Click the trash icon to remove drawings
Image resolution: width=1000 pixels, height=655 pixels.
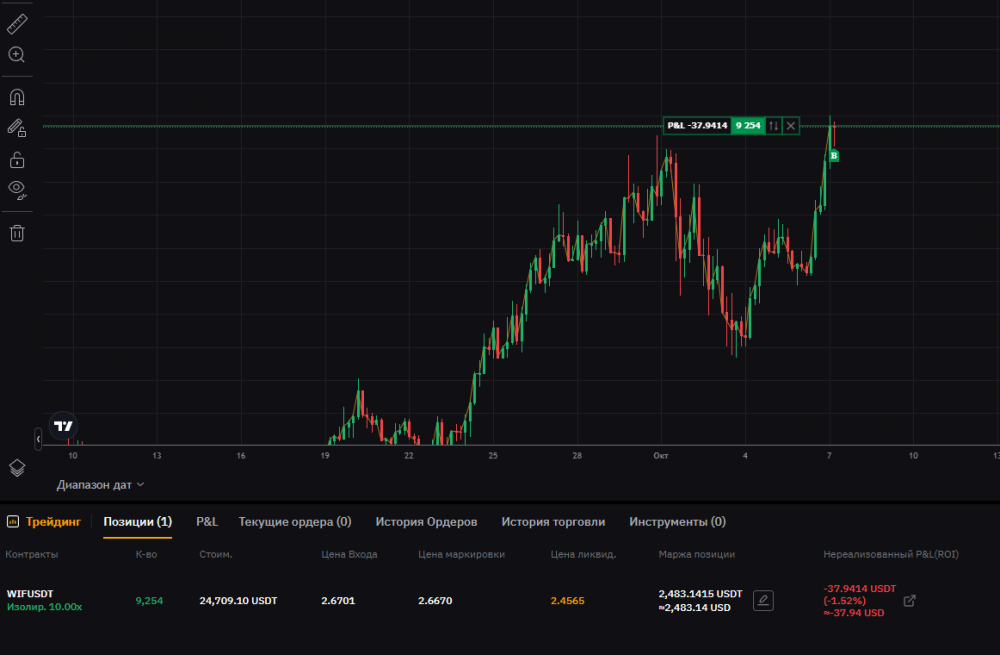coord(17,233)
